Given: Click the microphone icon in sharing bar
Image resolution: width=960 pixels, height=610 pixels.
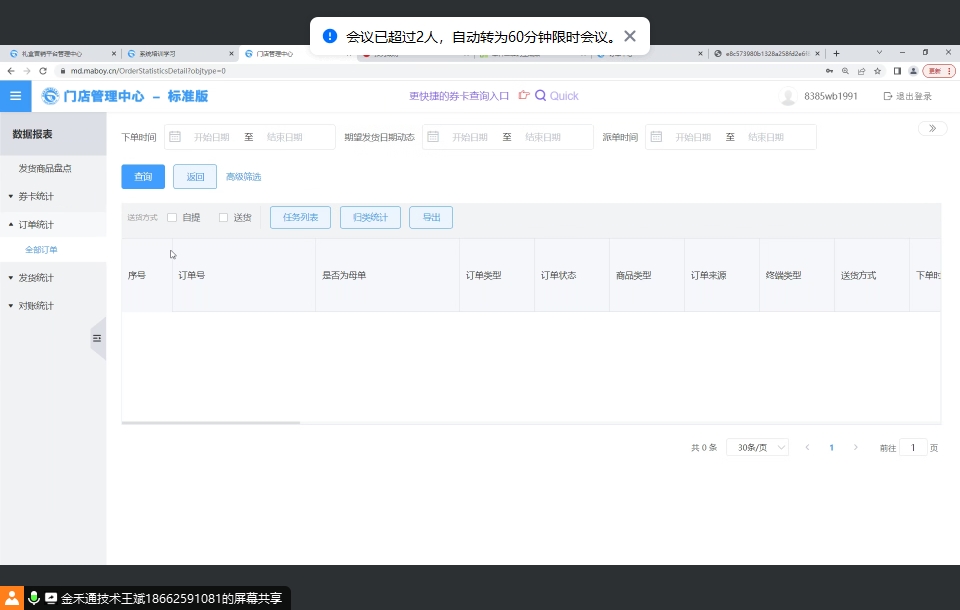Looking at the screenshot, I should coord(34,598).
